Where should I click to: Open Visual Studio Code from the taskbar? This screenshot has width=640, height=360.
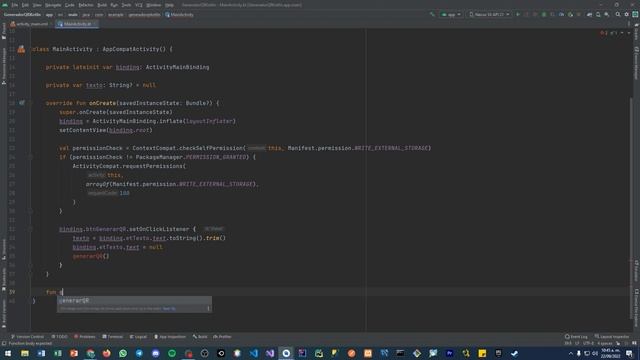coord(253,353)
